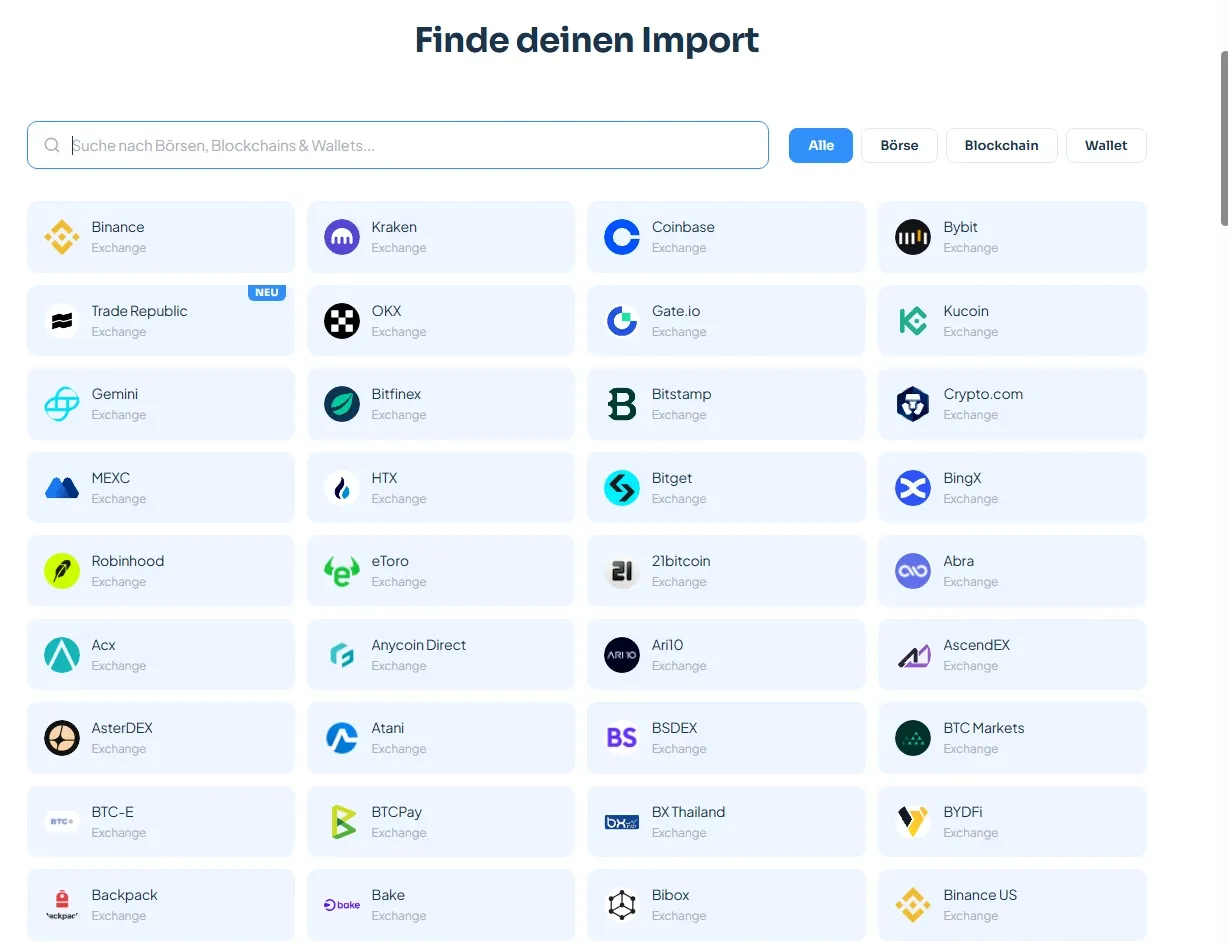
Task: Select the Börse filter tab
Action: (899, 145)
